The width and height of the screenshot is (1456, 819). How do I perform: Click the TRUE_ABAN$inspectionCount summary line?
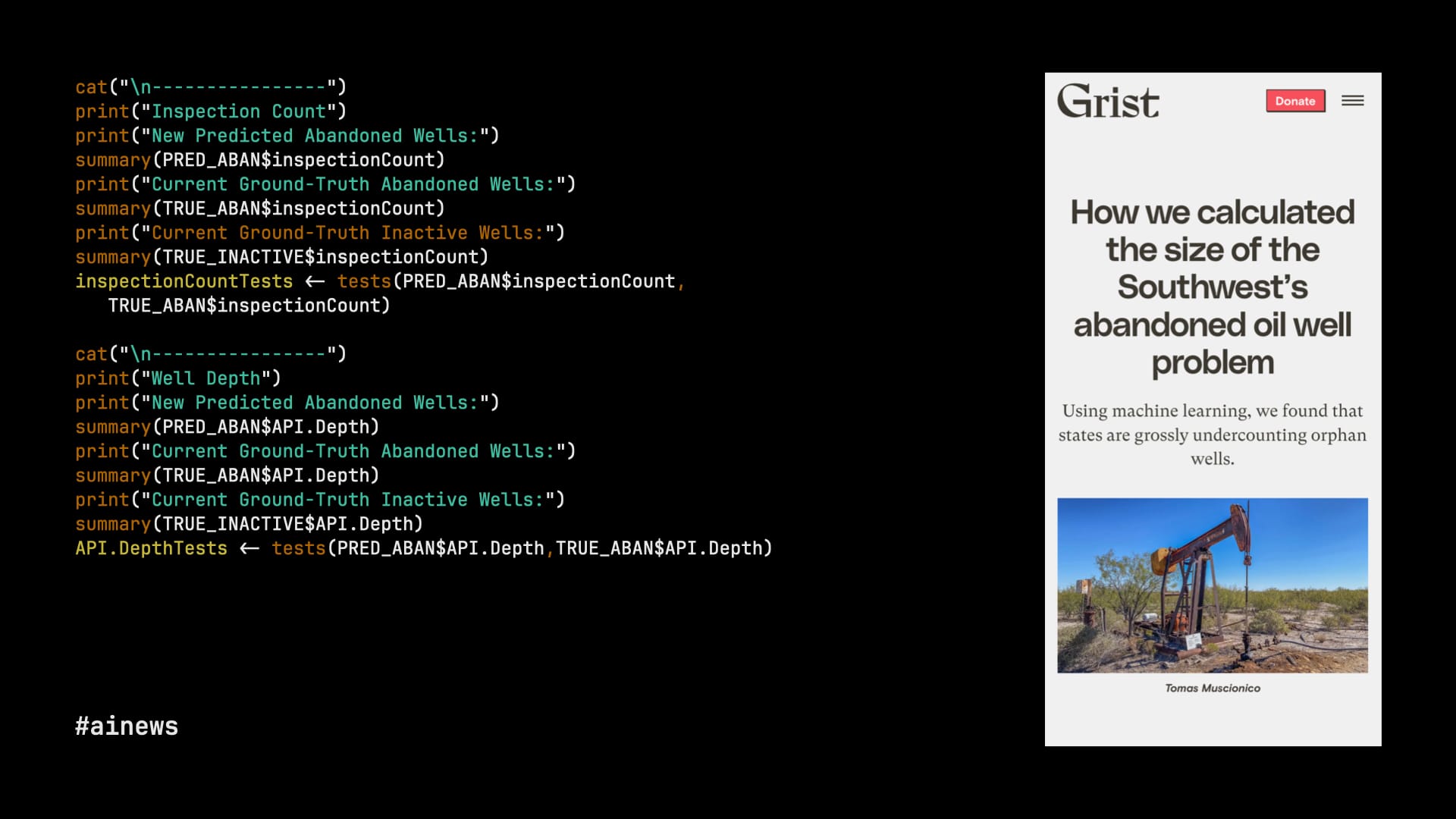259,208
